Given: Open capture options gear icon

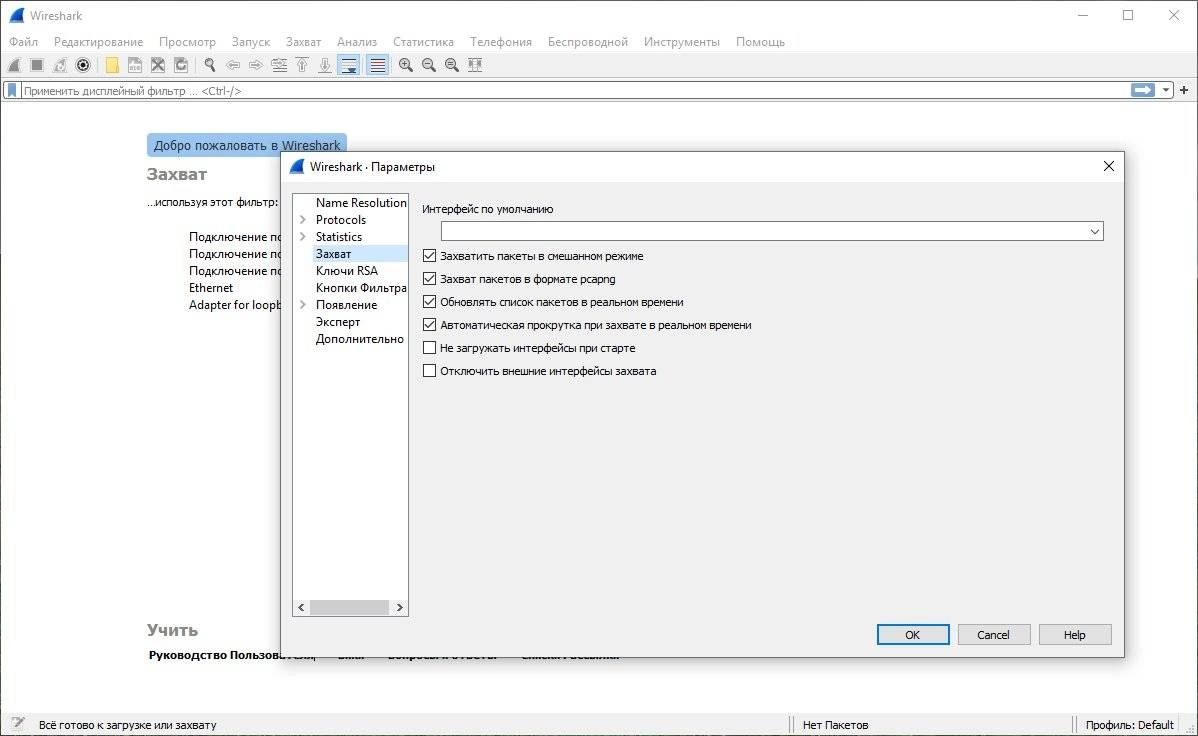Looking at the screenshot, I should pos(83,65).
